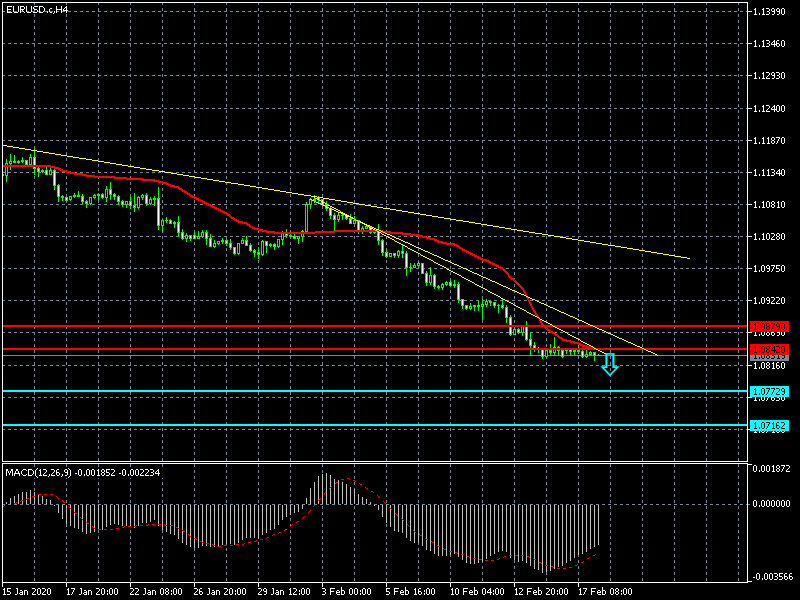
Task: Click the 1.13990 price scale value
Action: coord(771,12)
